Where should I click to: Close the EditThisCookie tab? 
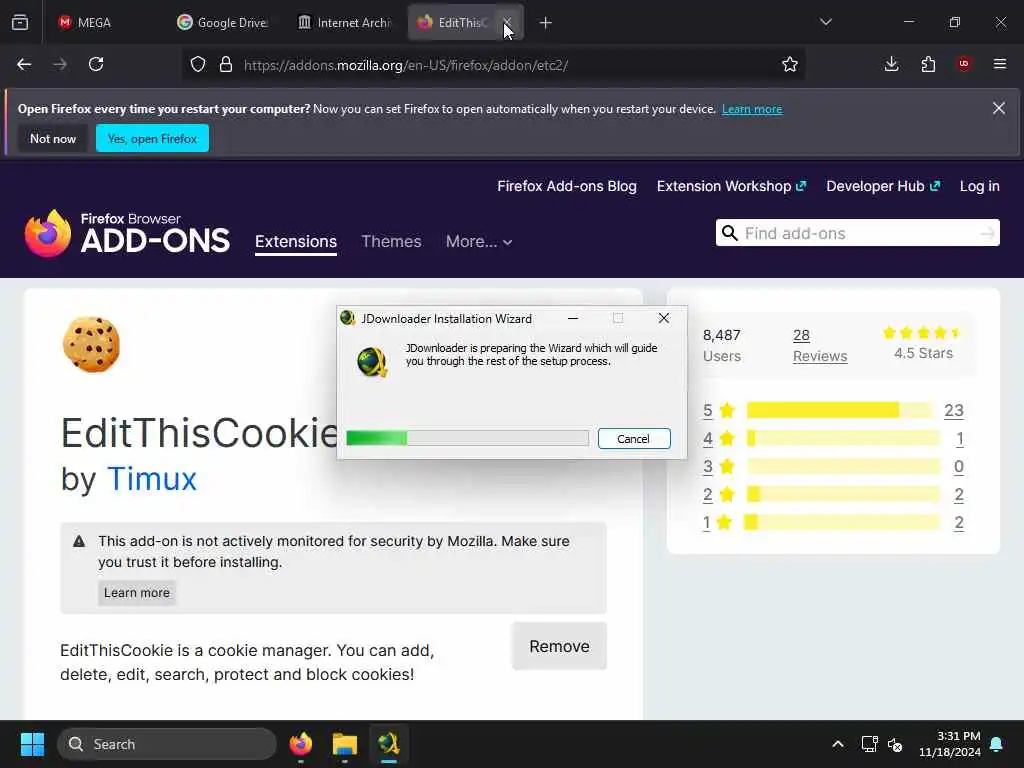point(507,23)
